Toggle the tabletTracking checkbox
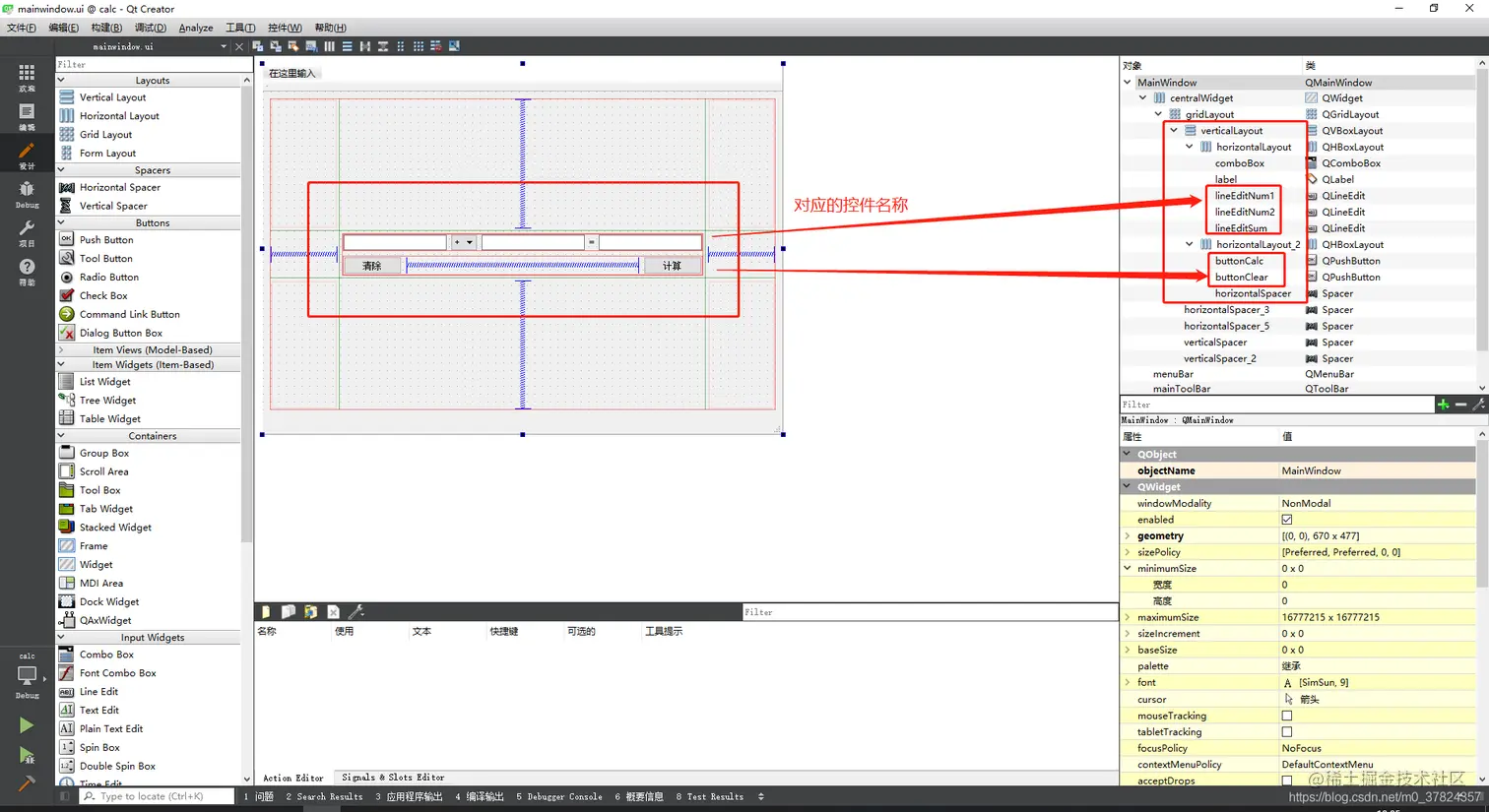Image resolution: width=1489 pixels, height=812 pixels. 1286,732
